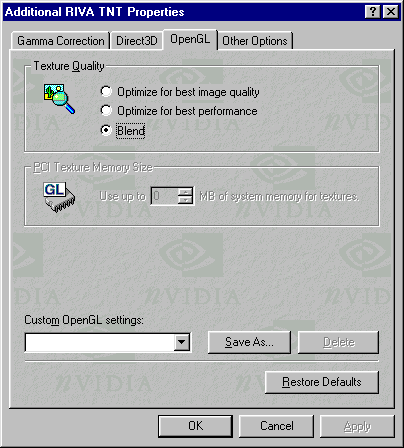Image resolution: width=404 pixels, height=448 pixels.
Task: Select the OpenGL tab
Action: 190,39
